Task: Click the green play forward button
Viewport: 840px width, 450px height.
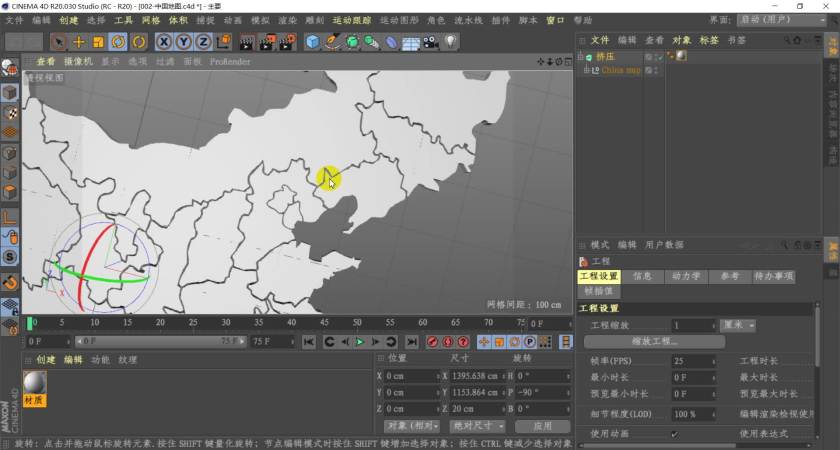Action: 360,342
